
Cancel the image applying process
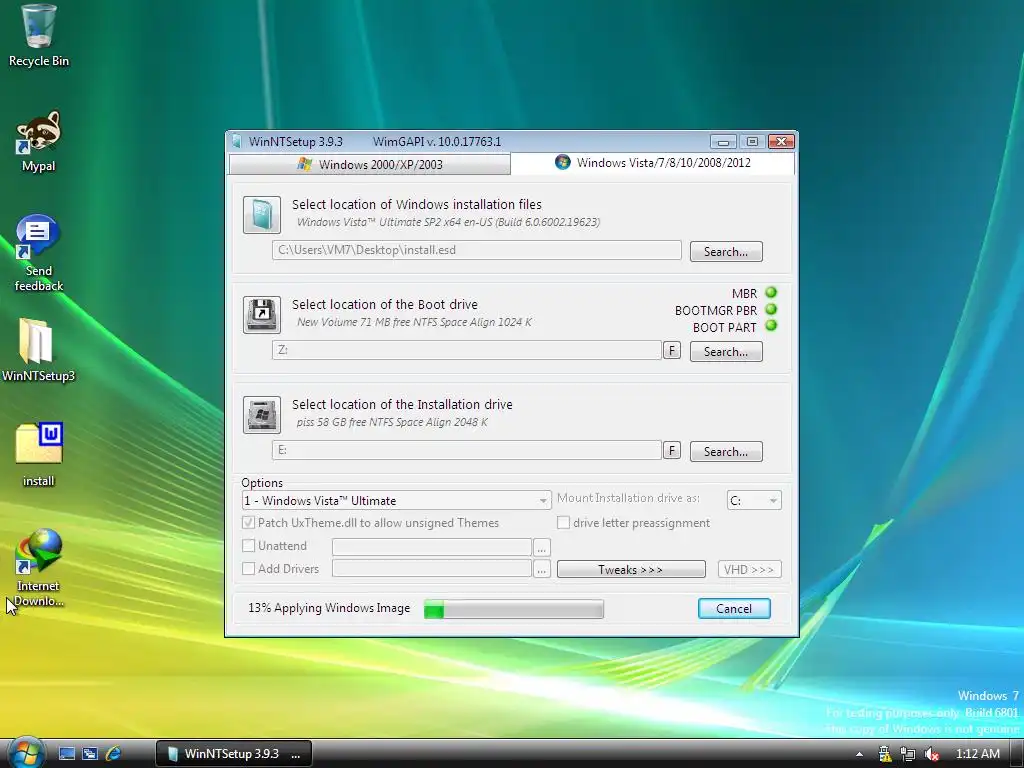tap(734, 609)
